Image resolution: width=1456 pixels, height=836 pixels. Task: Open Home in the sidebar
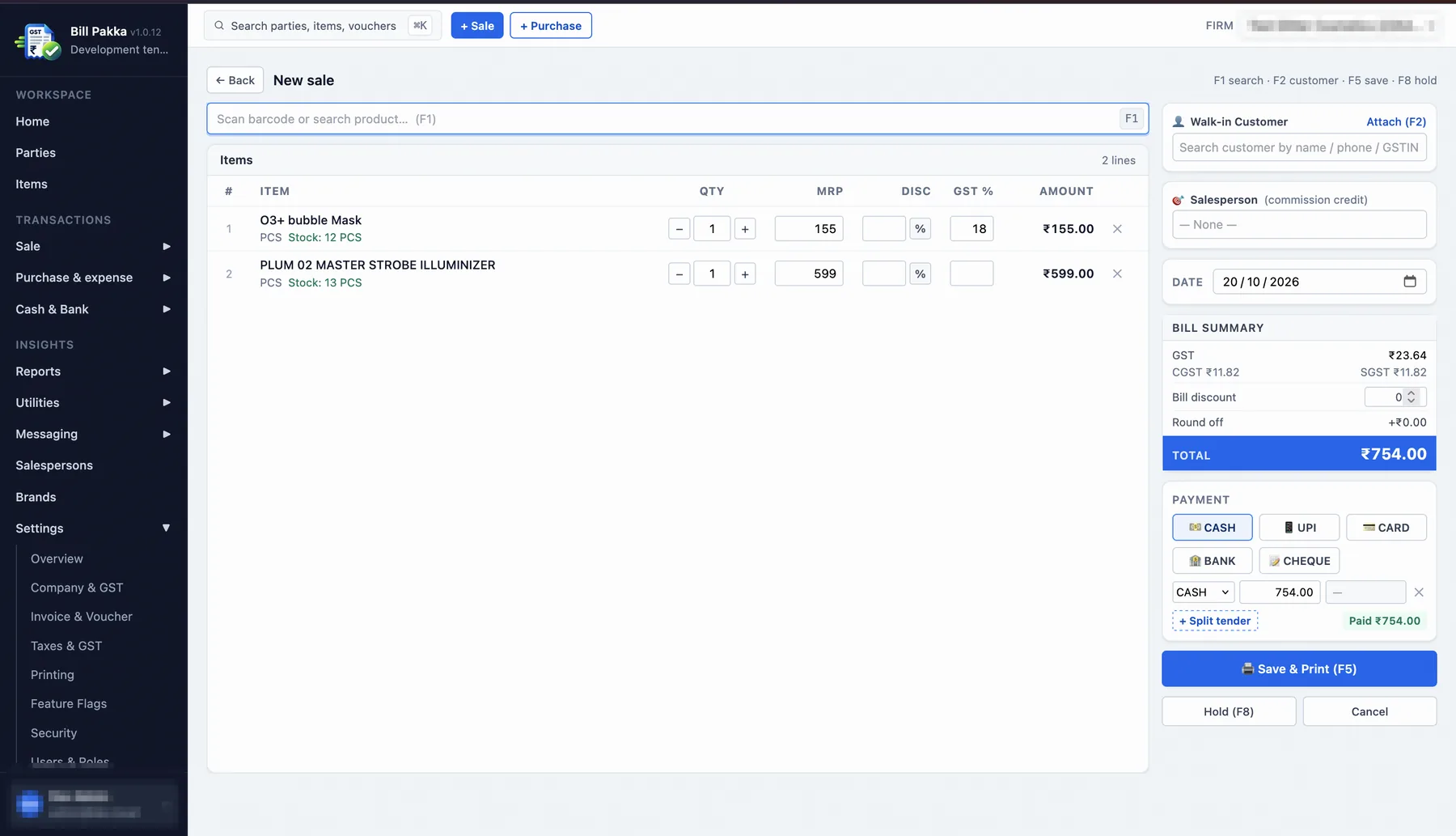32,121
